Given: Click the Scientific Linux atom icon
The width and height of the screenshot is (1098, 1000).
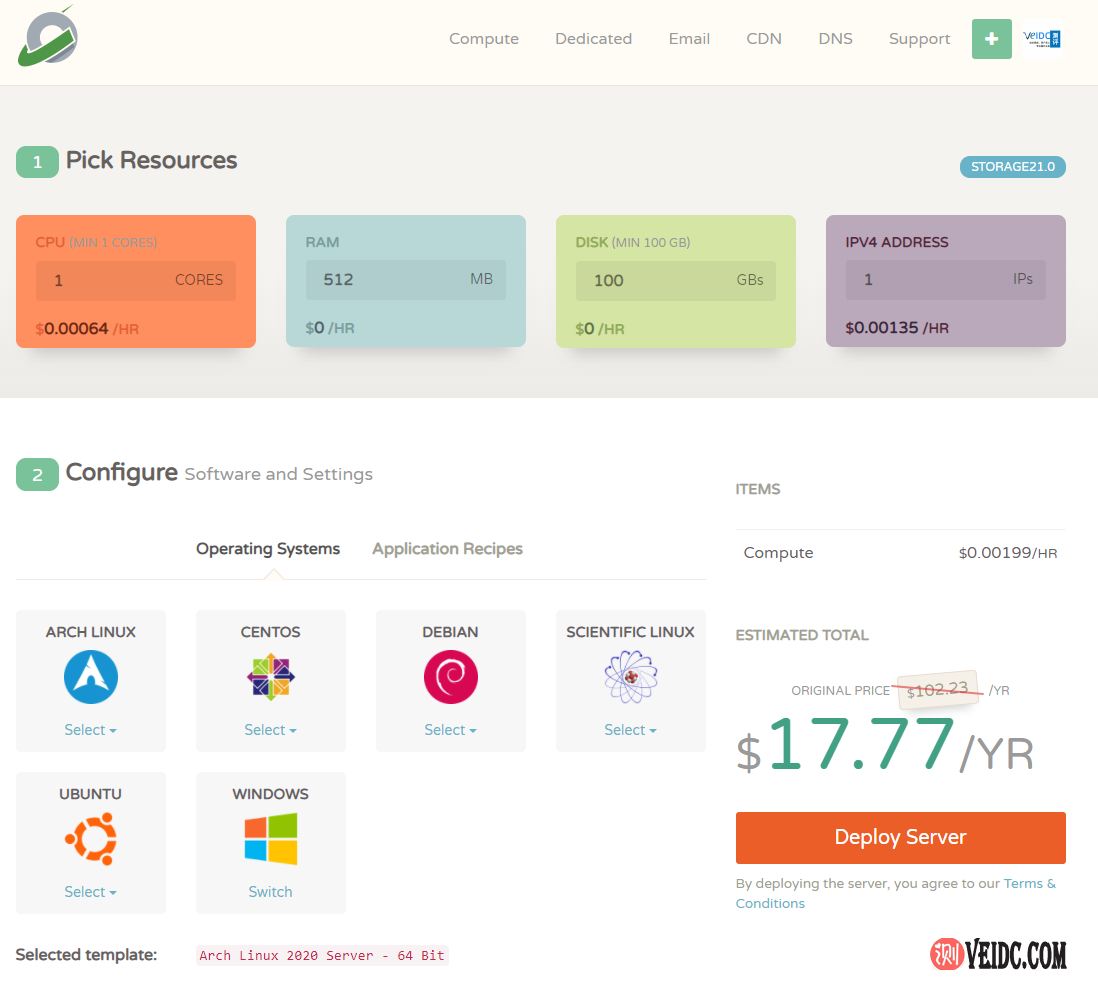Looking at the screenshot, I should [631, 676].
